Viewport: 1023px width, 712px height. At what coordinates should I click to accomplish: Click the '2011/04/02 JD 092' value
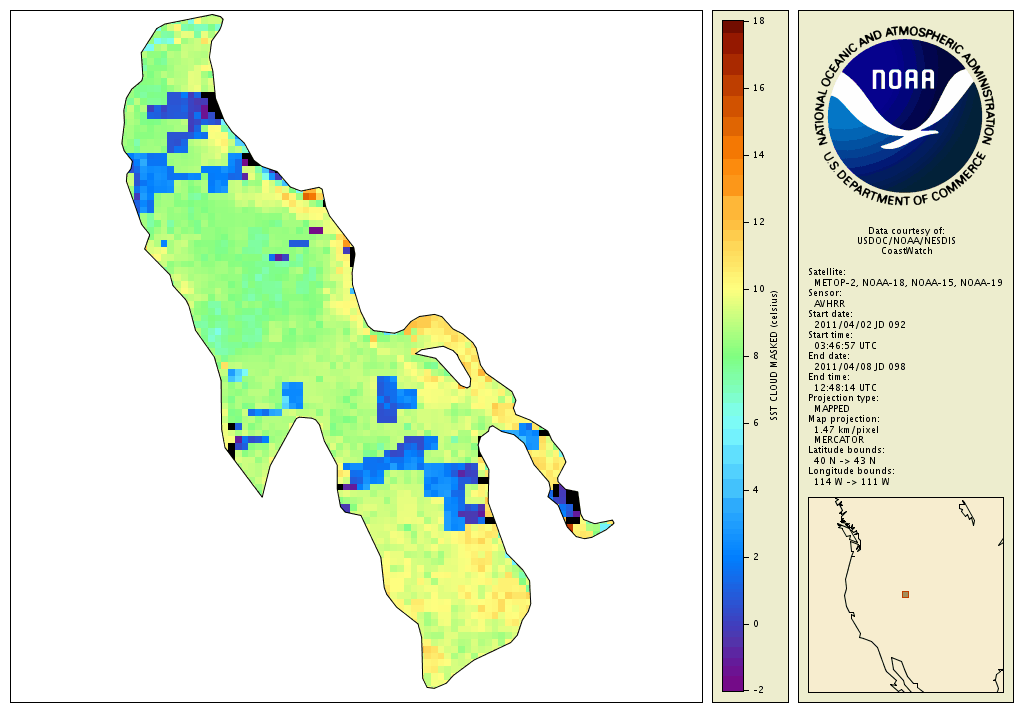tap(860, 324)
